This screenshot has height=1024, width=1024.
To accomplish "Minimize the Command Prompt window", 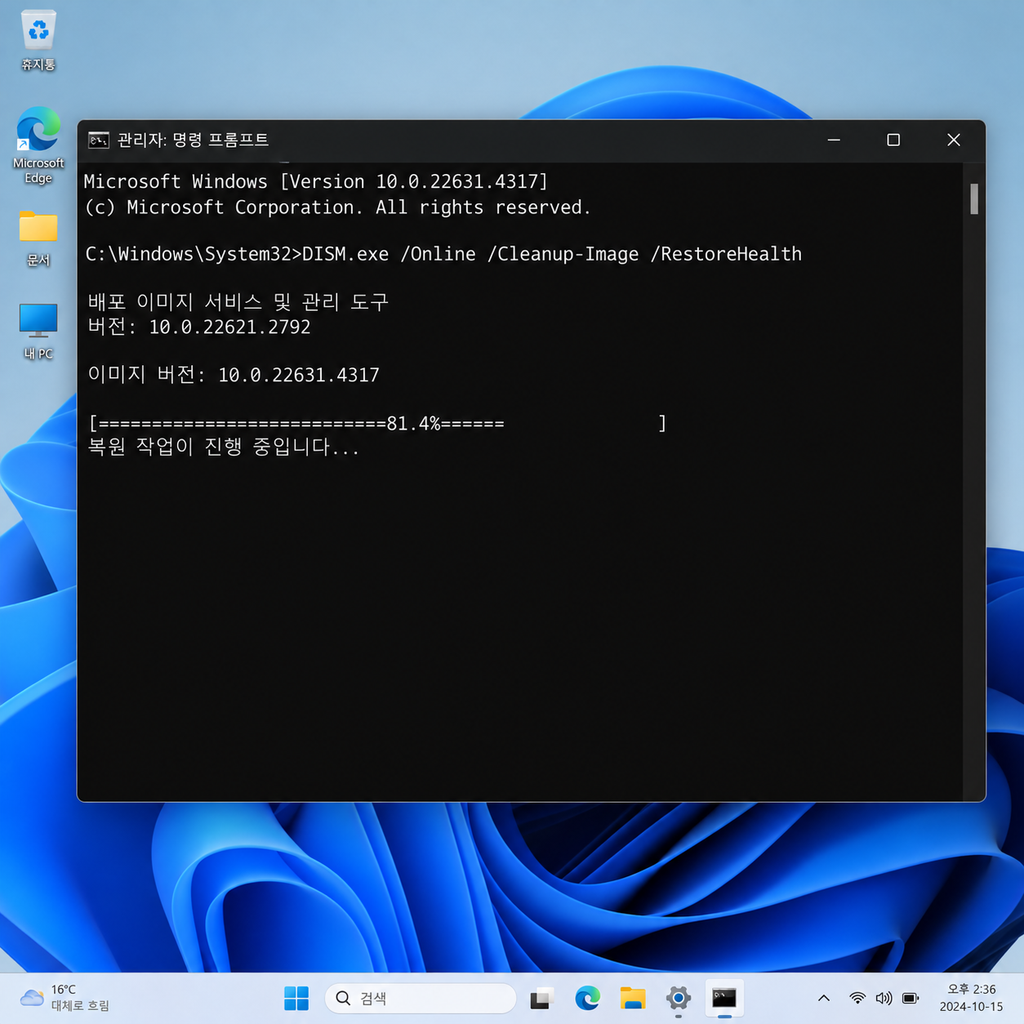I will click(834, 140).
